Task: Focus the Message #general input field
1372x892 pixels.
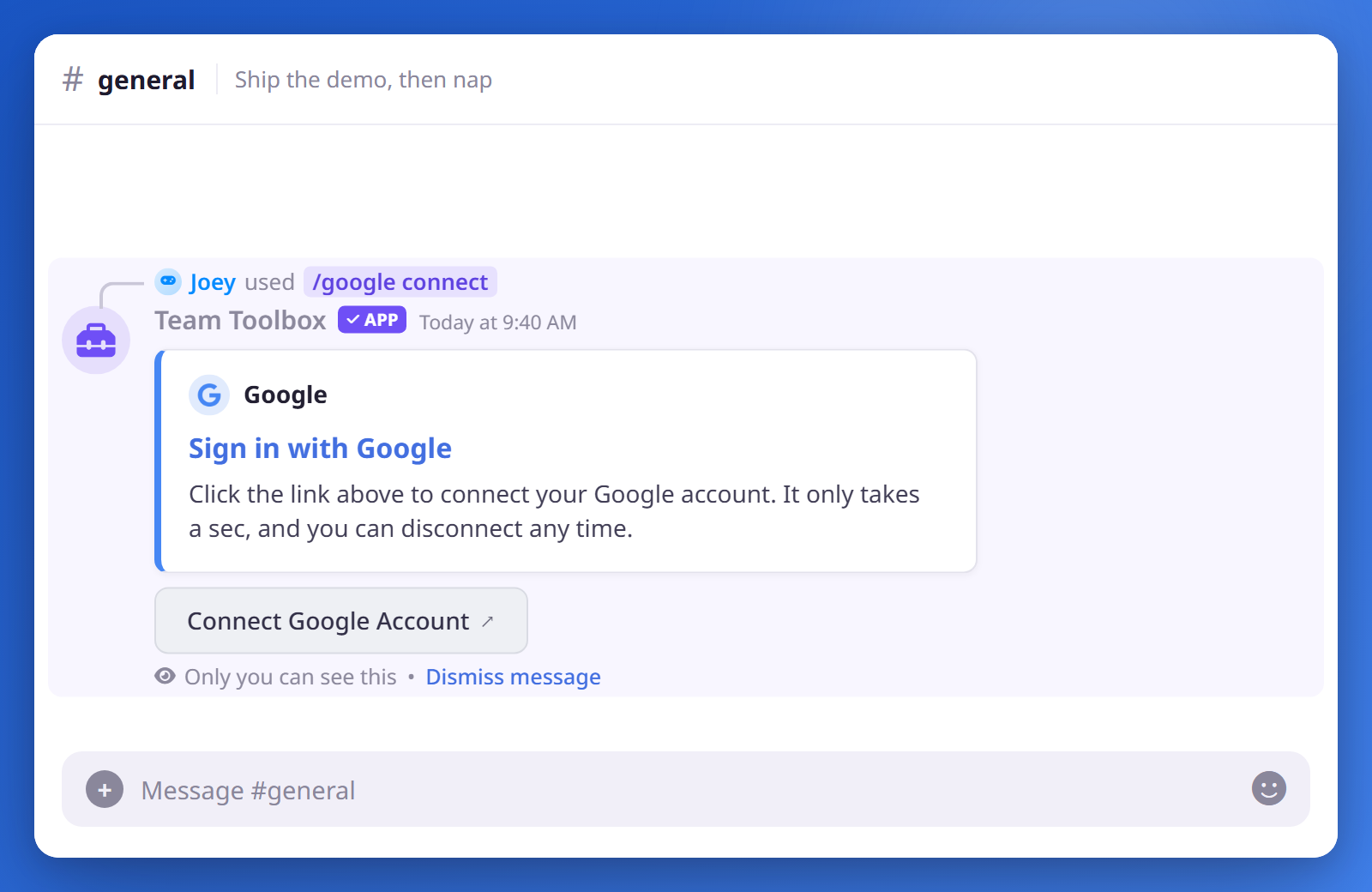Action: (x=686, y=789)
